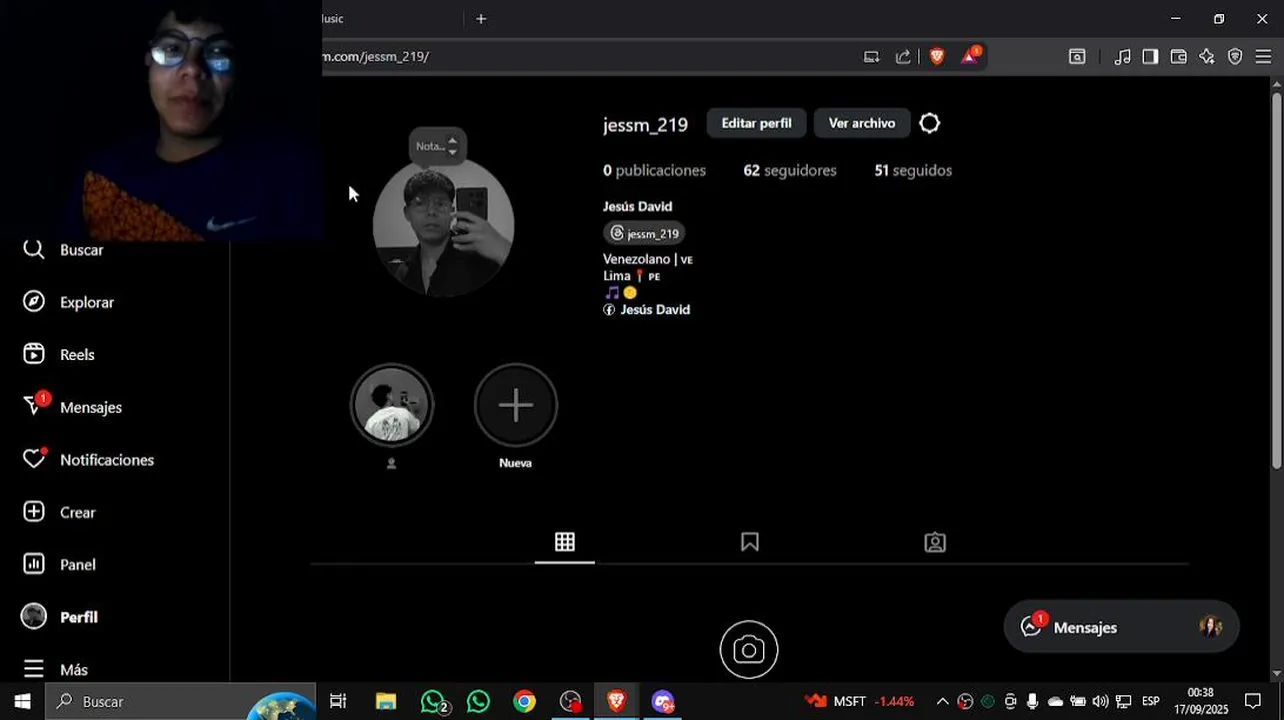
Task: Click the MSFT stock widget
Action: (x=860, y=701)
